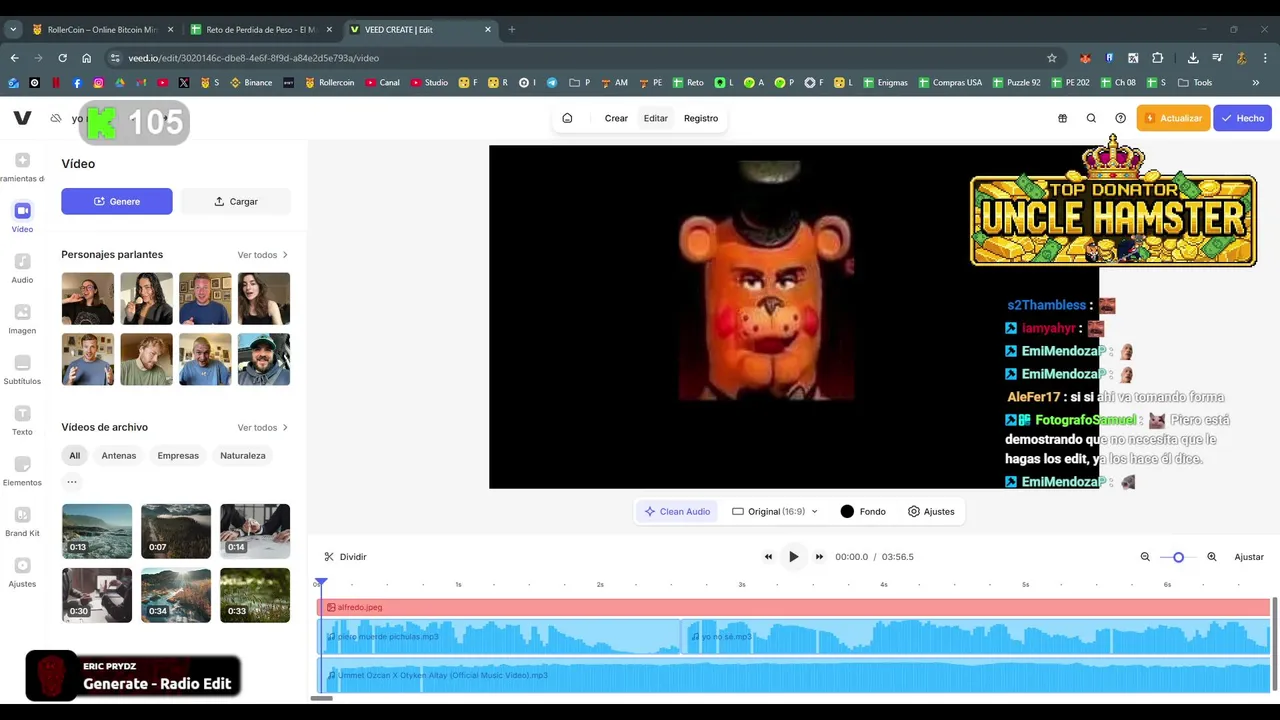Switch to Reto de Perdida de Peso tab

tap(260, 29)
